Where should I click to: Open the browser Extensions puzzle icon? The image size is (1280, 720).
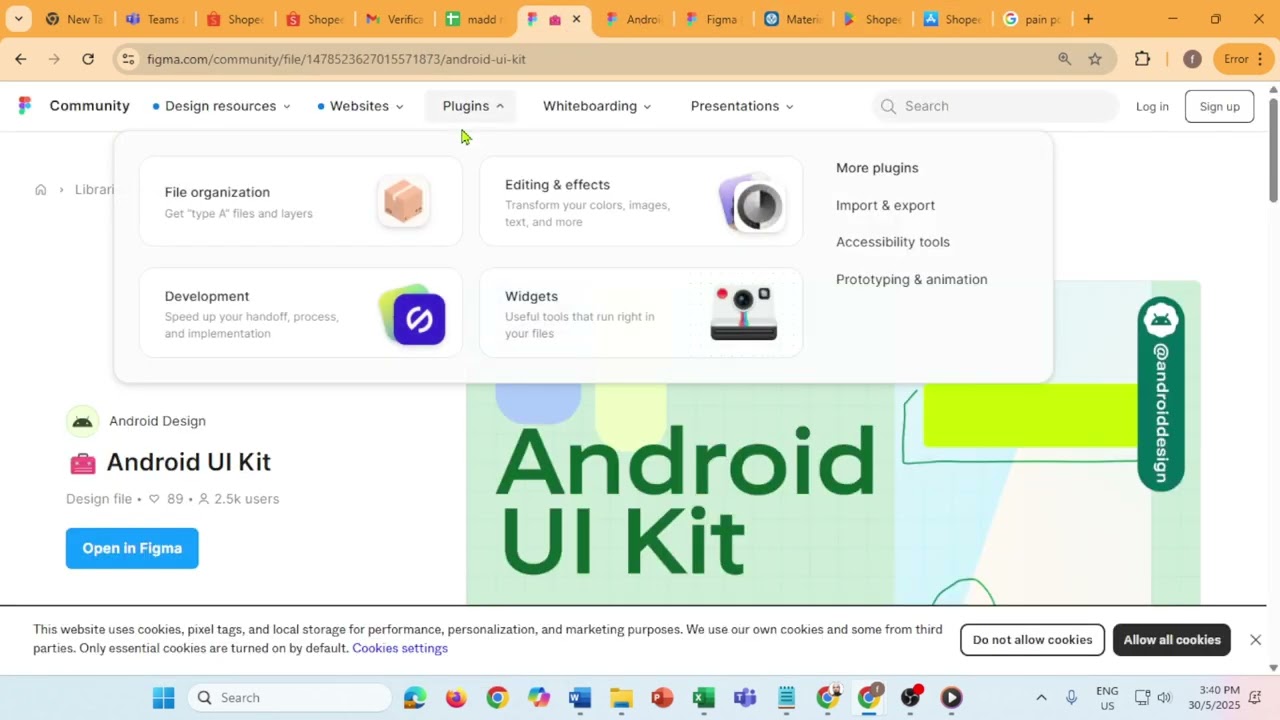1142,59
